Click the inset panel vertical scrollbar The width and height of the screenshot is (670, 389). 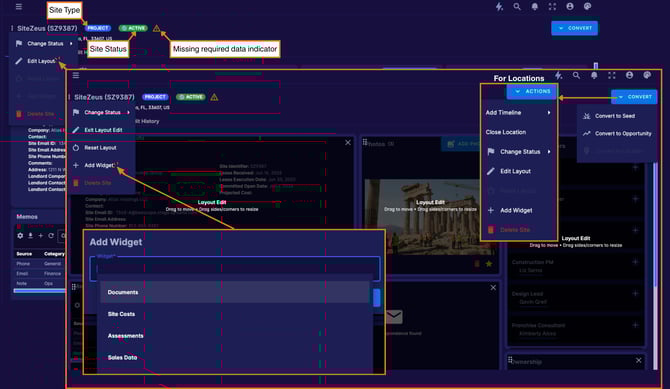pos(655,265)
